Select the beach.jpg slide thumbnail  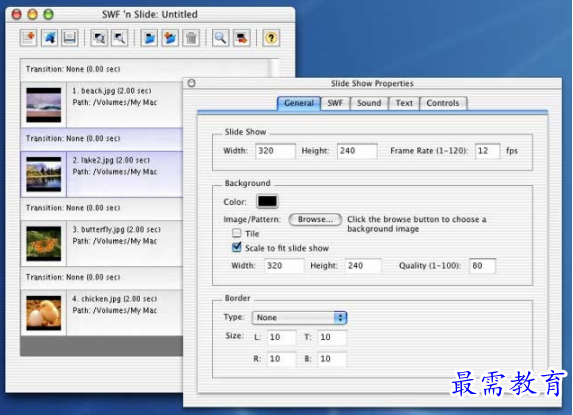pyautogui.click(x=43, y=105)
